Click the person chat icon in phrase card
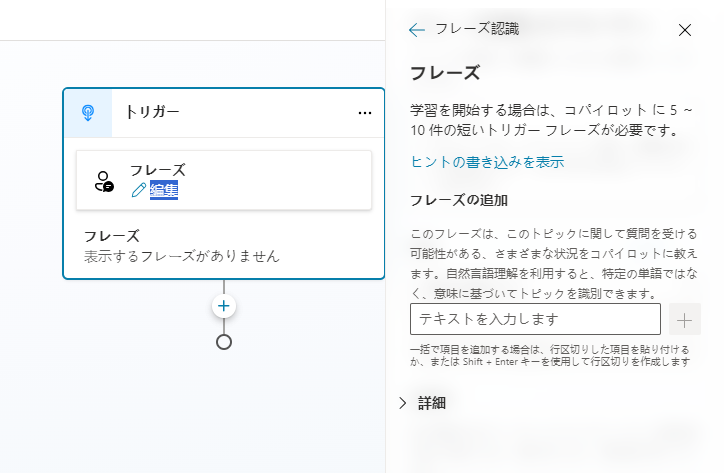Image resolution: width=724 pixels, height=473 pixels. pos(104,181)
